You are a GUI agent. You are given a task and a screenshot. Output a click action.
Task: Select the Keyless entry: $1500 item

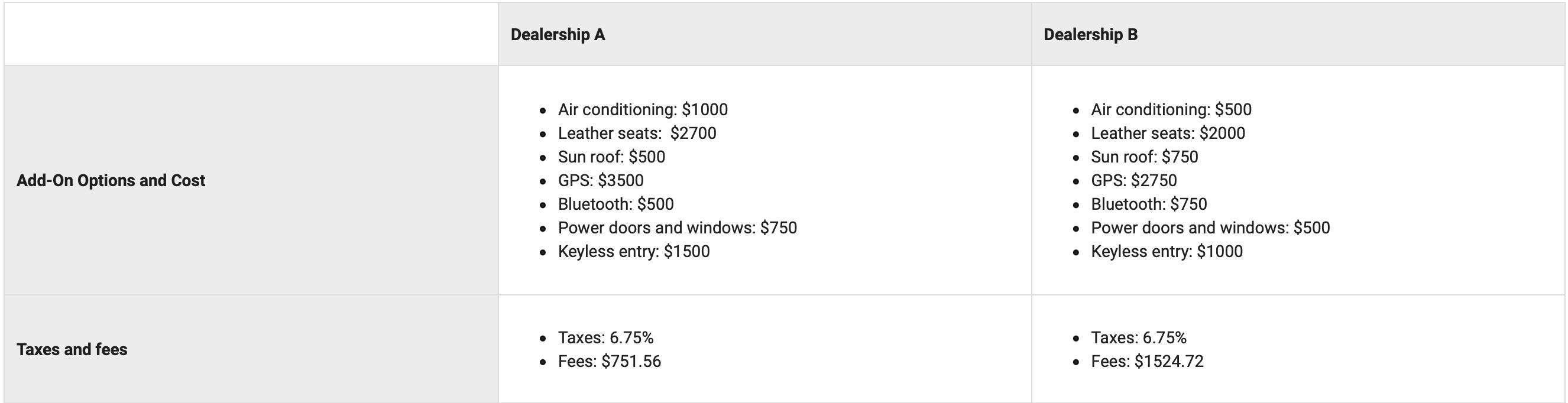click(633, 251)
